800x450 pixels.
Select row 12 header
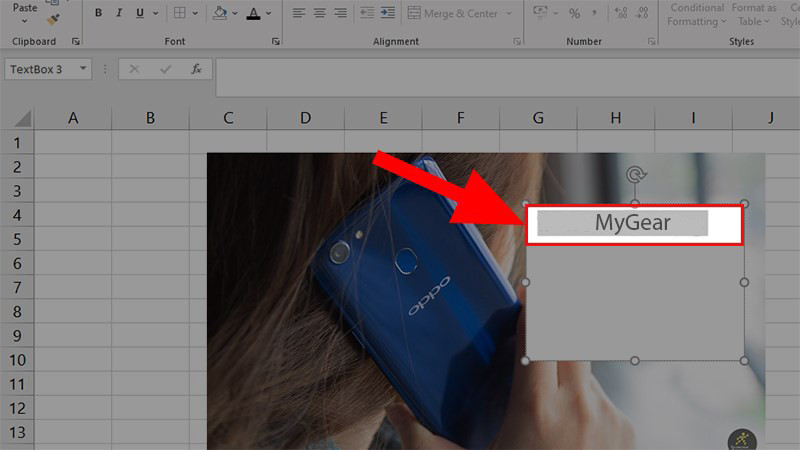pyautogui.click(x=17, y=408)
